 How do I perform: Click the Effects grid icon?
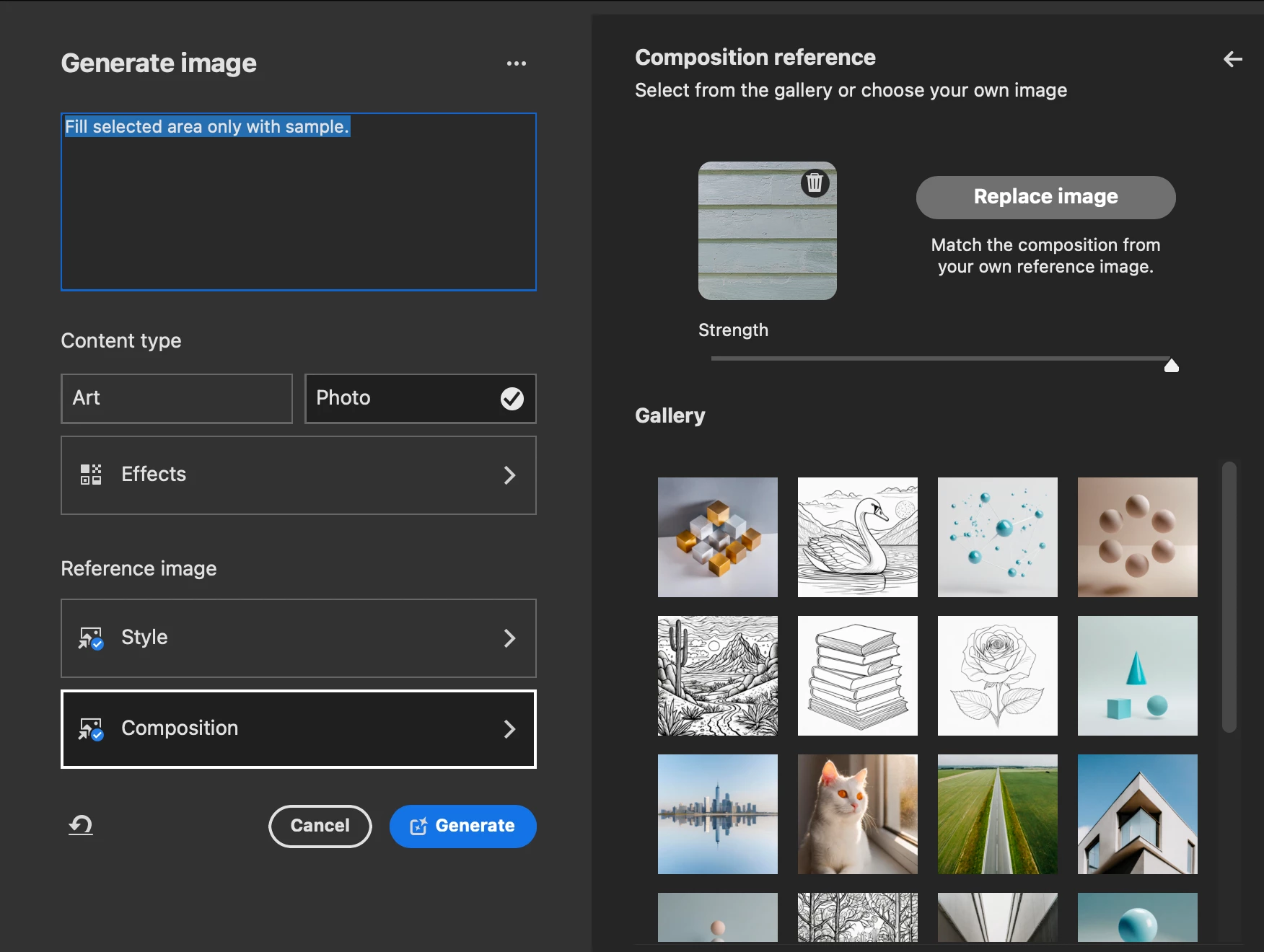coord(91,475)
